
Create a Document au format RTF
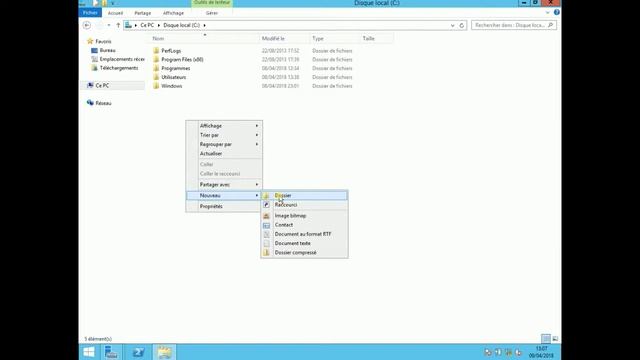pos(304,234)
